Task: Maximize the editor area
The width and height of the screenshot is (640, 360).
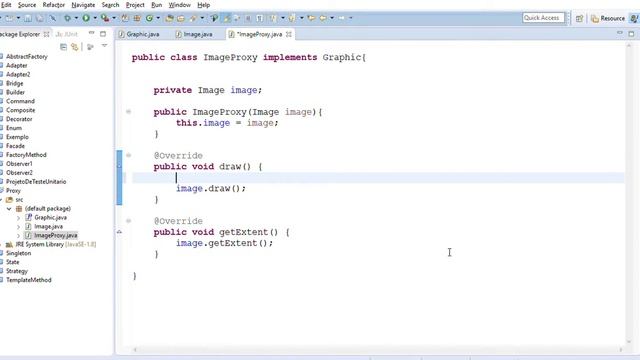Action: click(x=631, y=33)
